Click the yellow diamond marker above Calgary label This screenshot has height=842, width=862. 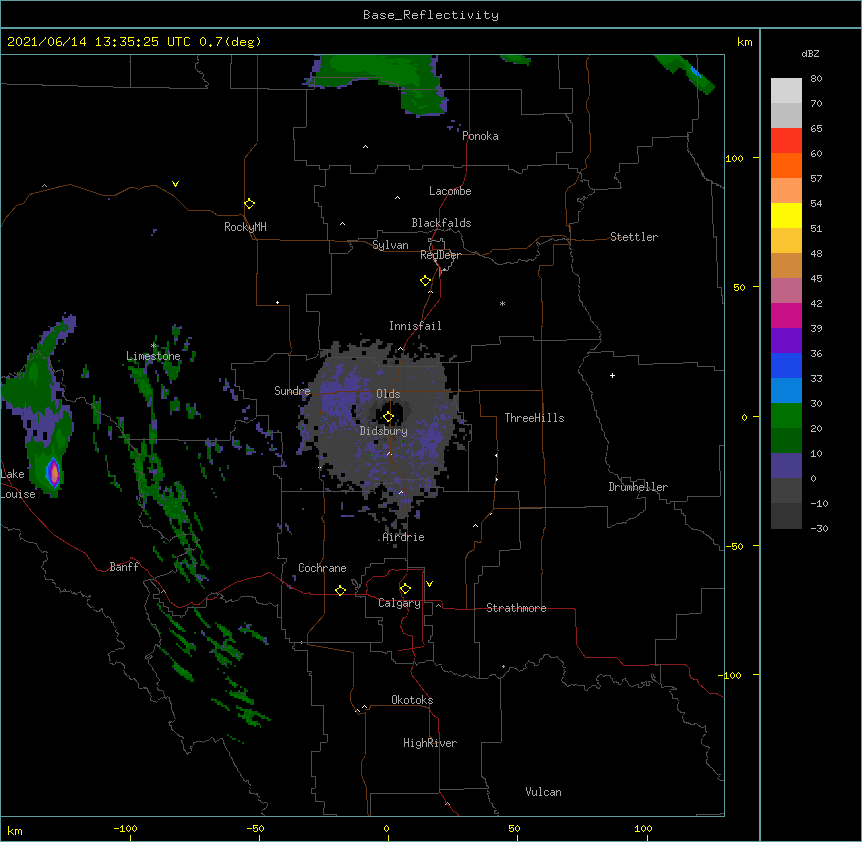click(x=405, y=589)
